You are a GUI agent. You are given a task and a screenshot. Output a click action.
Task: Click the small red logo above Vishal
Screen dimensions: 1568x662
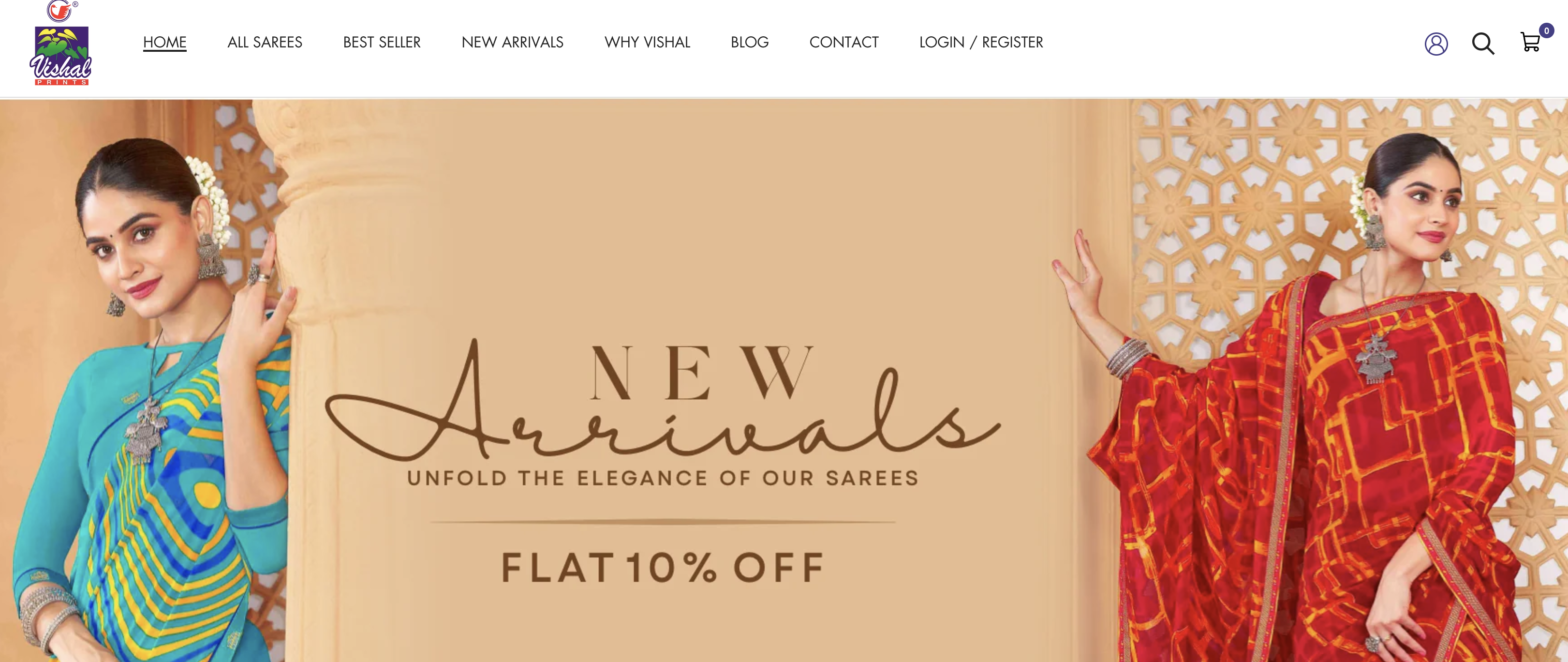pos(60,11)
